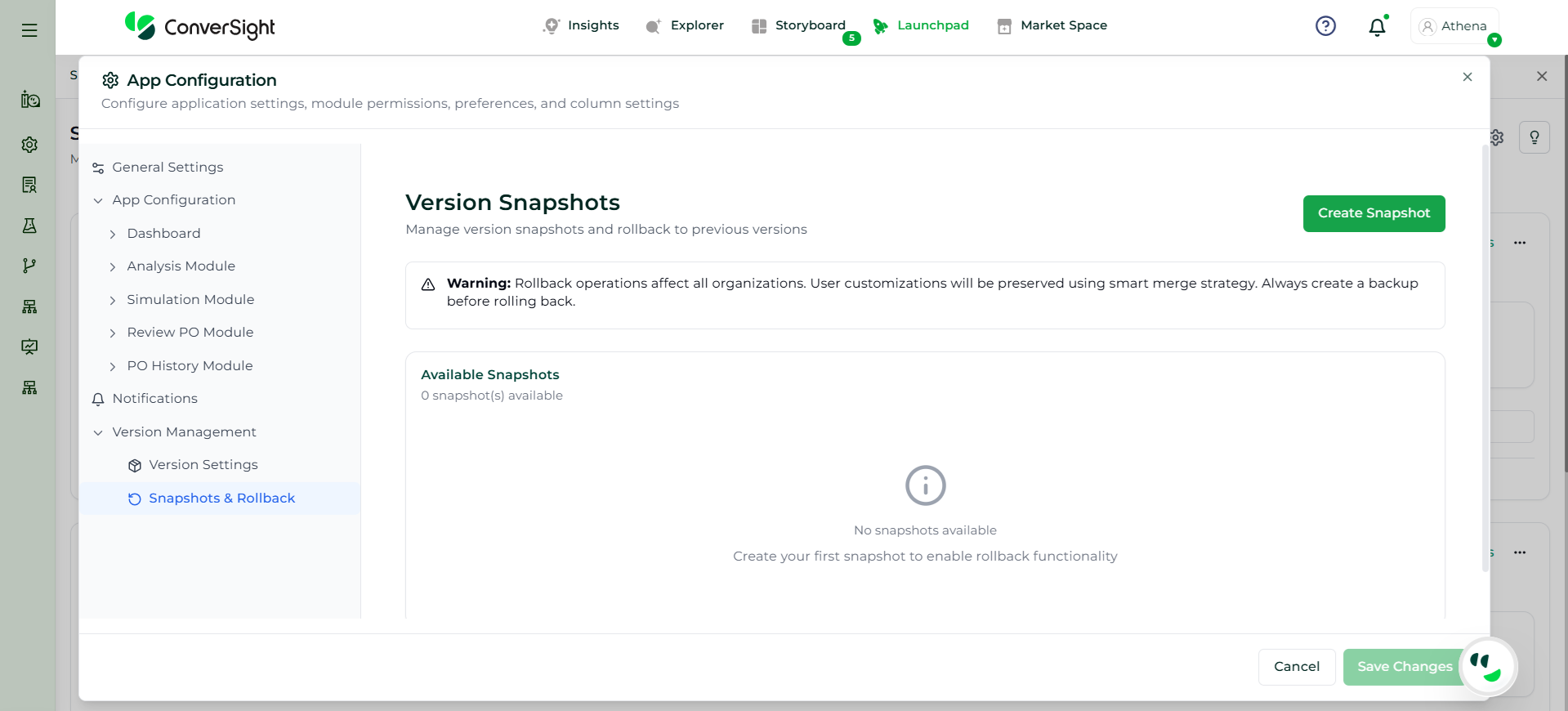1568x711 pixels.
Task: Click the lightbulb icon at top right
Action: coord(1534,137)
